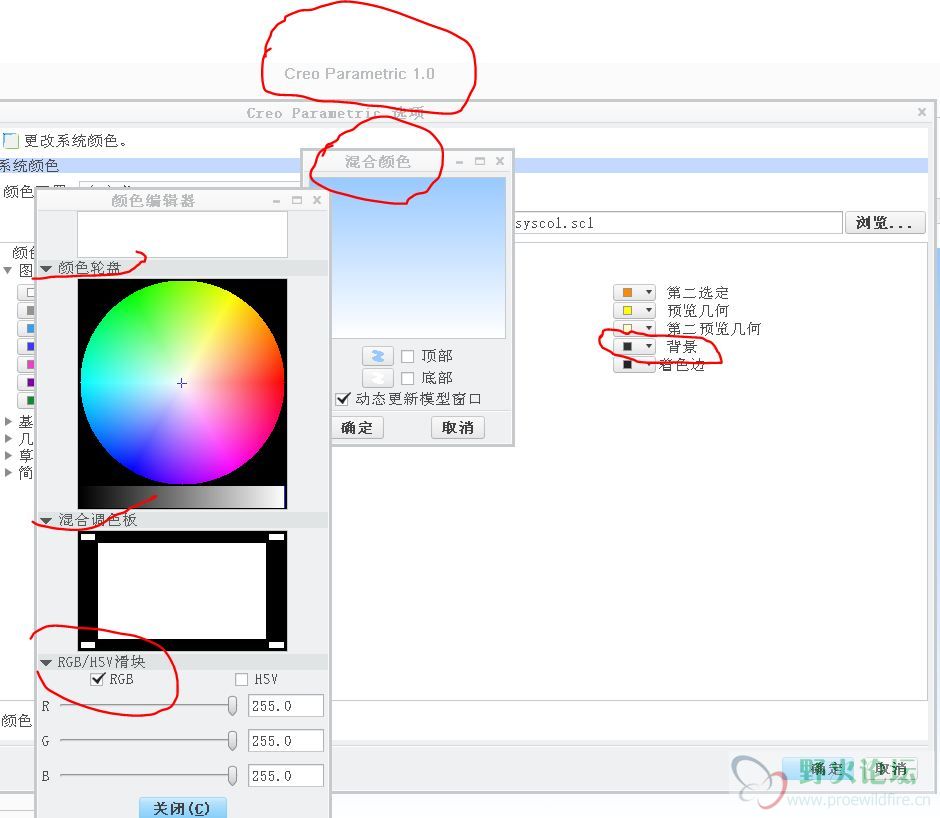
Task: Click 取消 in the 混合颜色 dialog
Action: coord(457,428)
